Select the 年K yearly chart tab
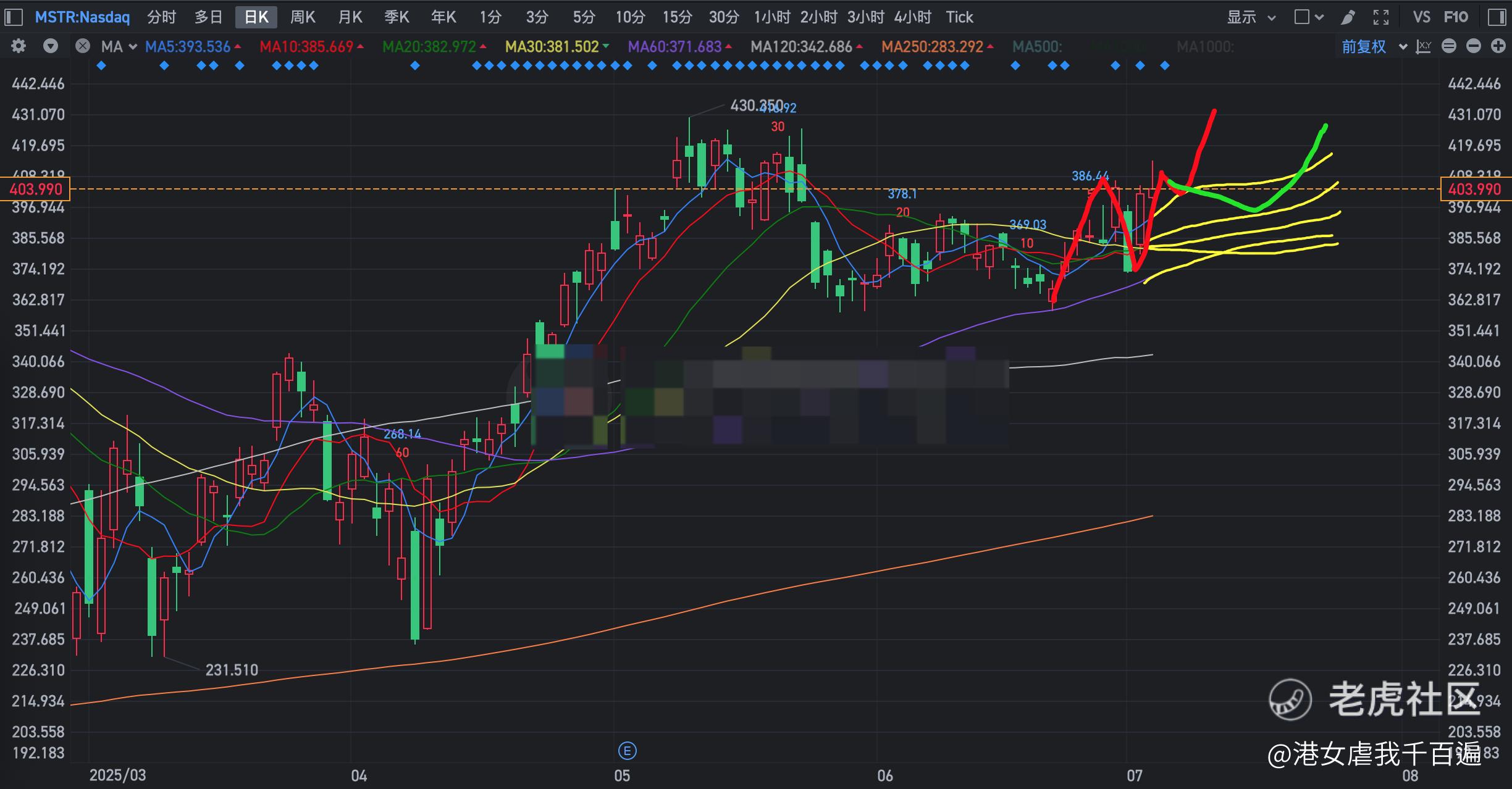The height and width of the screenshot is (789, 1512). tap(443, 17)
